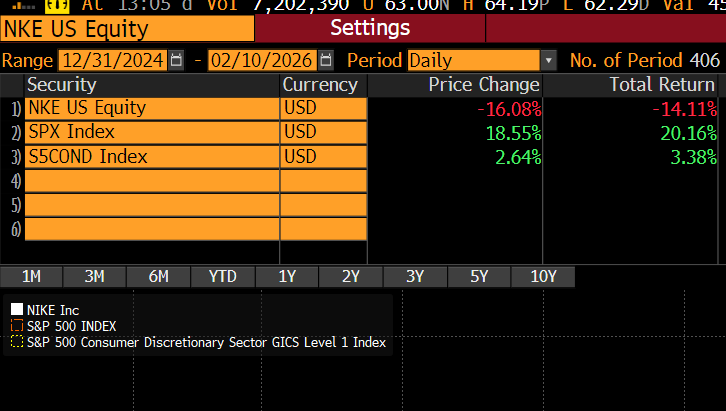Viewport: 726px width, 411px height.
Task: Click the USD currency cell for NKE
Action: (x=323, y=108)
